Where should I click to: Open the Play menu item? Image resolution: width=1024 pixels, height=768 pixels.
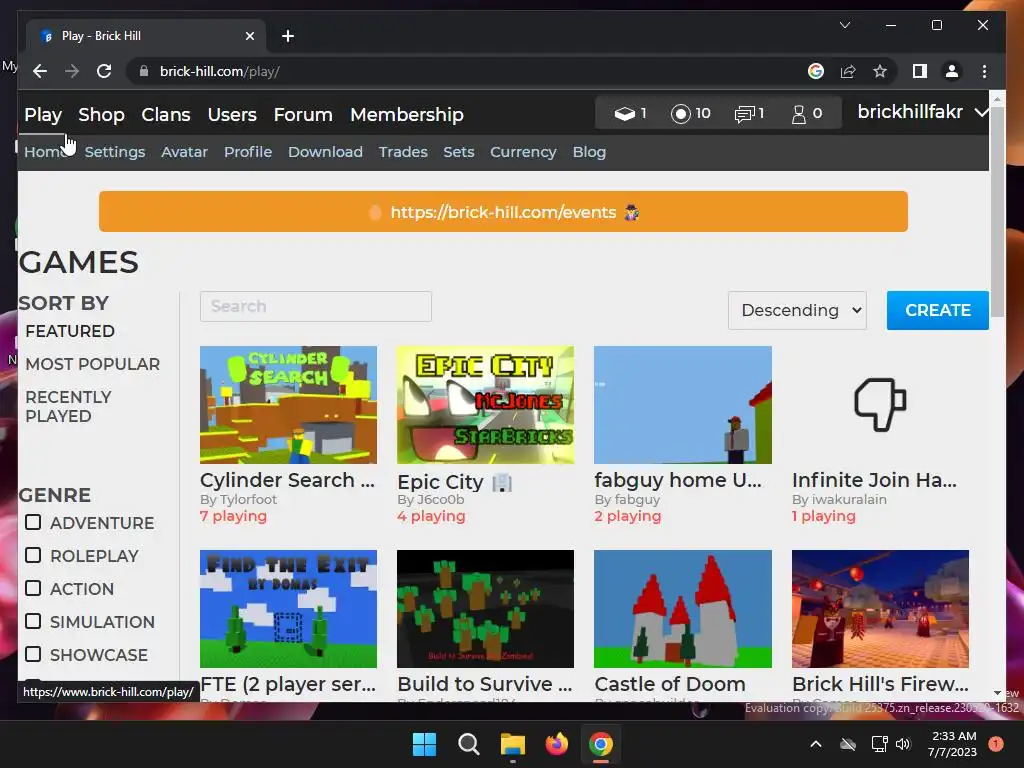click(43, 115)
